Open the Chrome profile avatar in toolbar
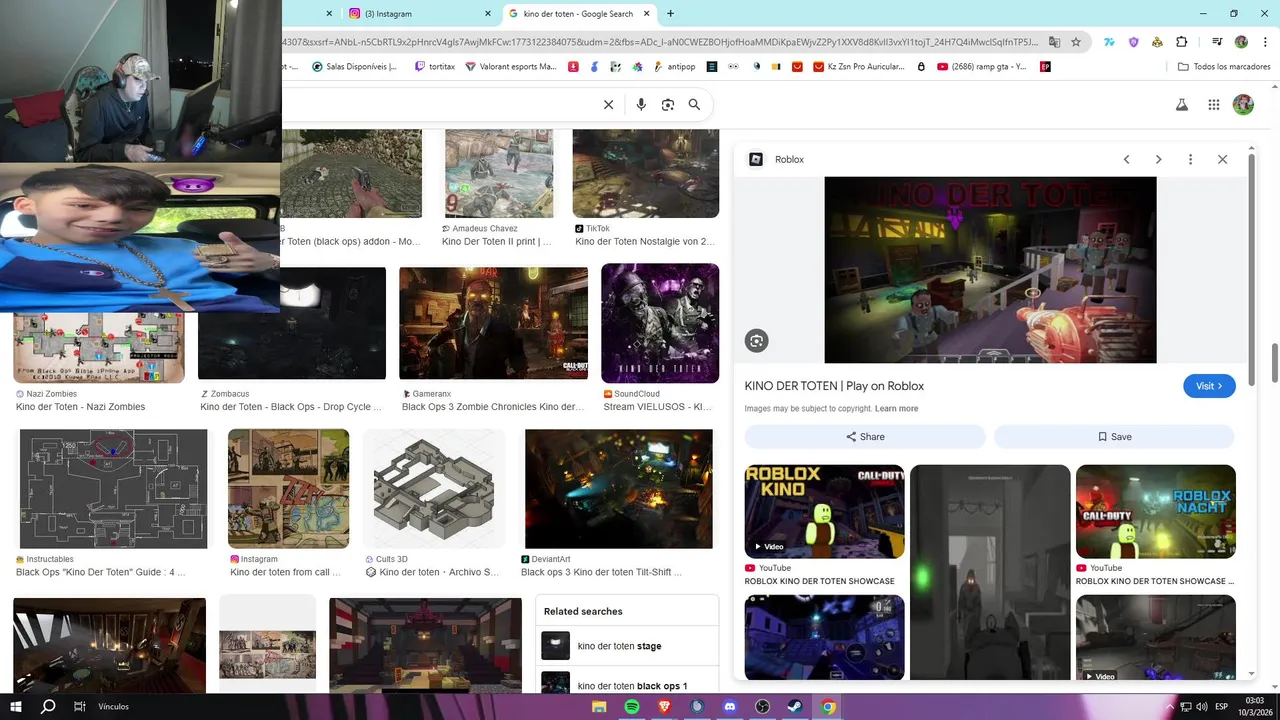 click(x=1241, y=42)
